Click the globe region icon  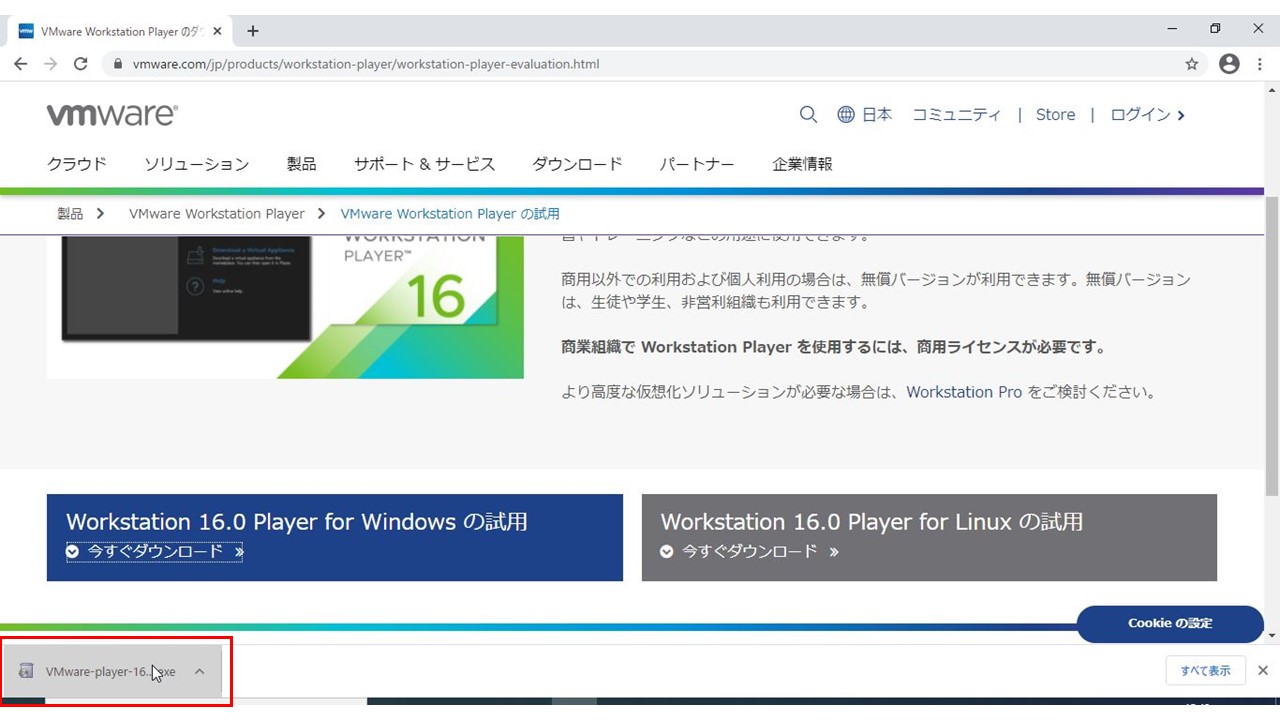pos(846,115)
